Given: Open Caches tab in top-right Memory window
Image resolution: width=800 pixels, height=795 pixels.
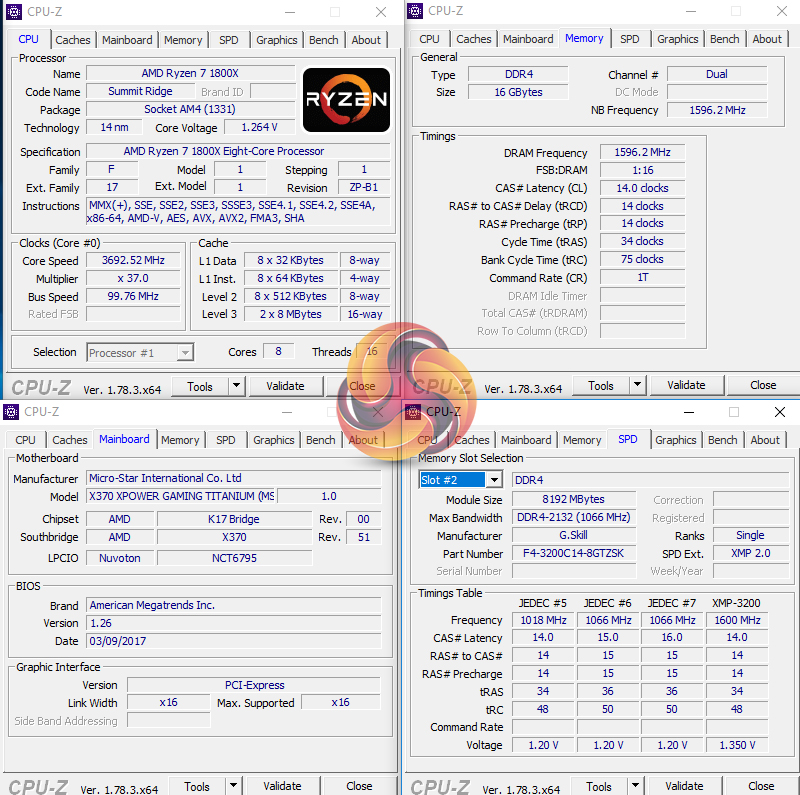Looking at the screenshot, I should (473, 39).
